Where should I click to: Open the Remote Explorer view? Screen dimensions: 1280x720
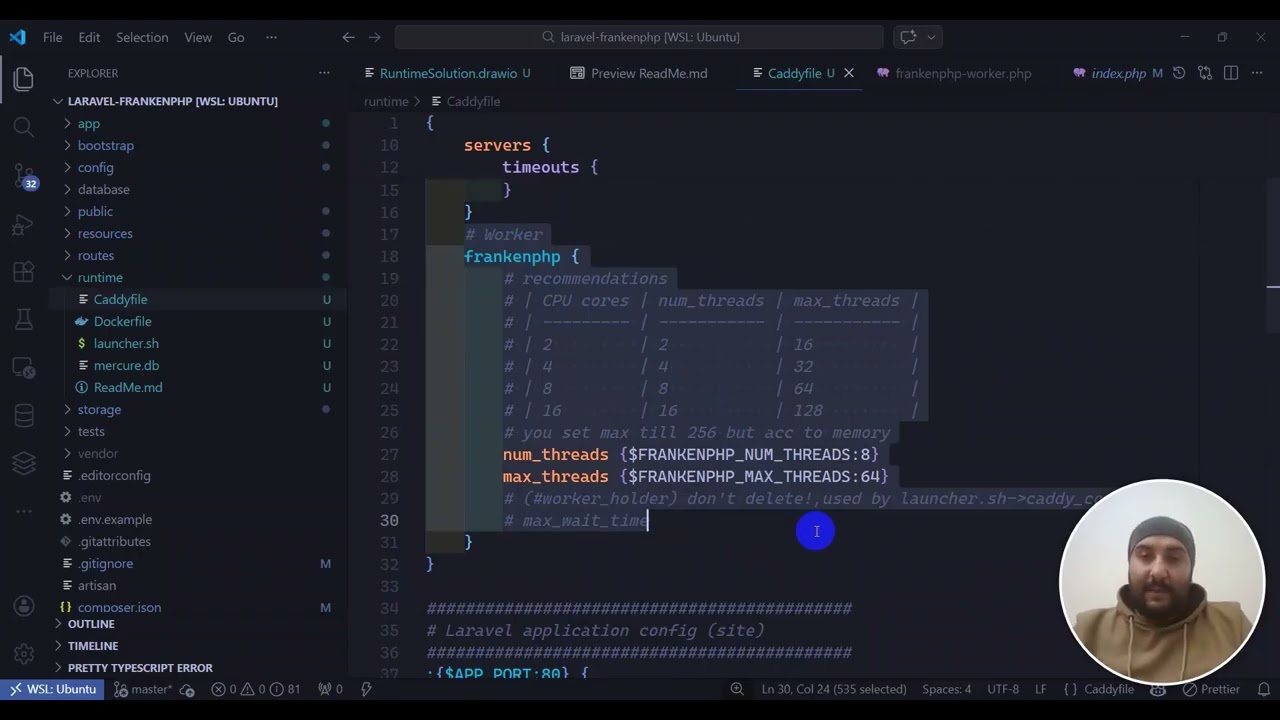24,370
